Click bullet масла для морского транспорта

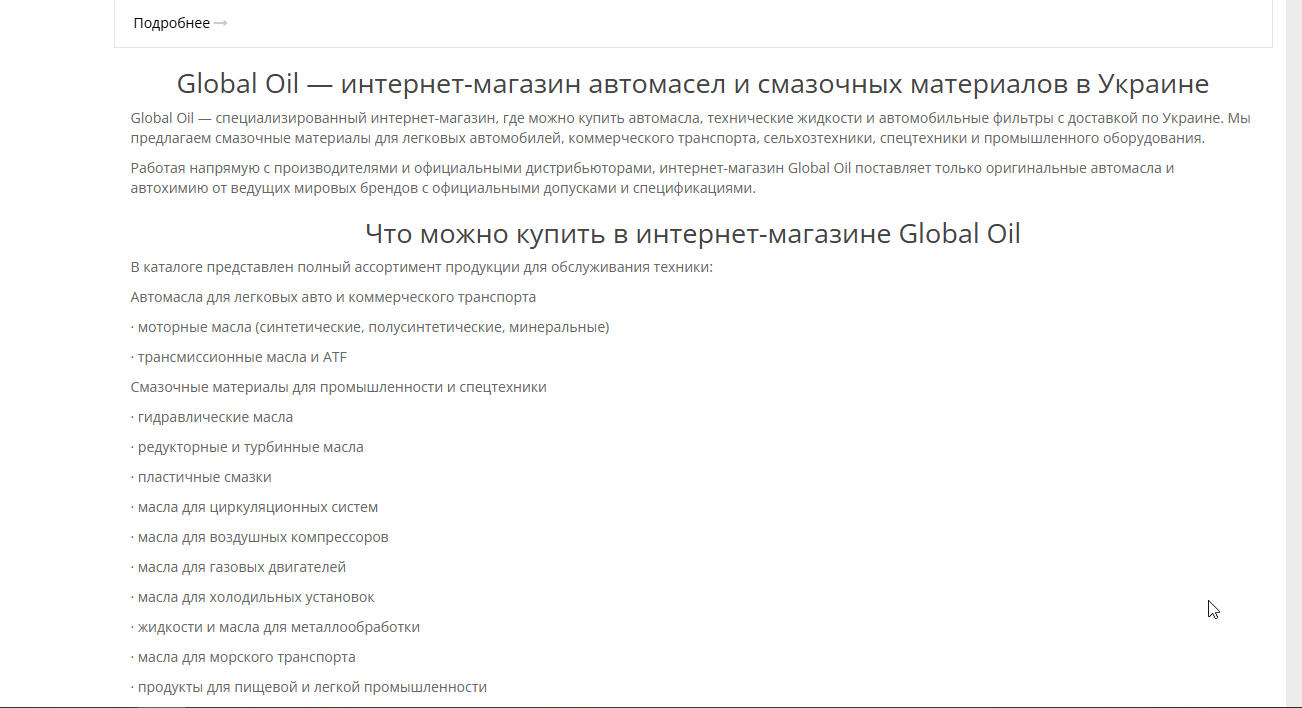(243, 657)
